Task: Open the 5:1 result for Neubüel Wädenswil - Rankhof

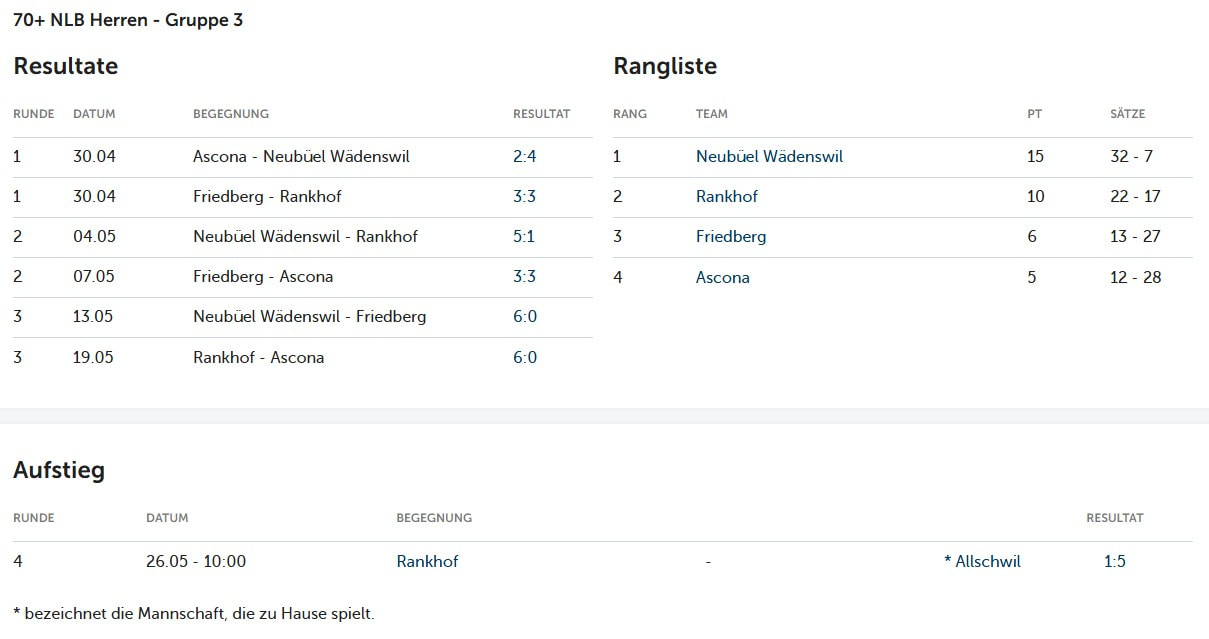Action: click(x=525, y=237)
